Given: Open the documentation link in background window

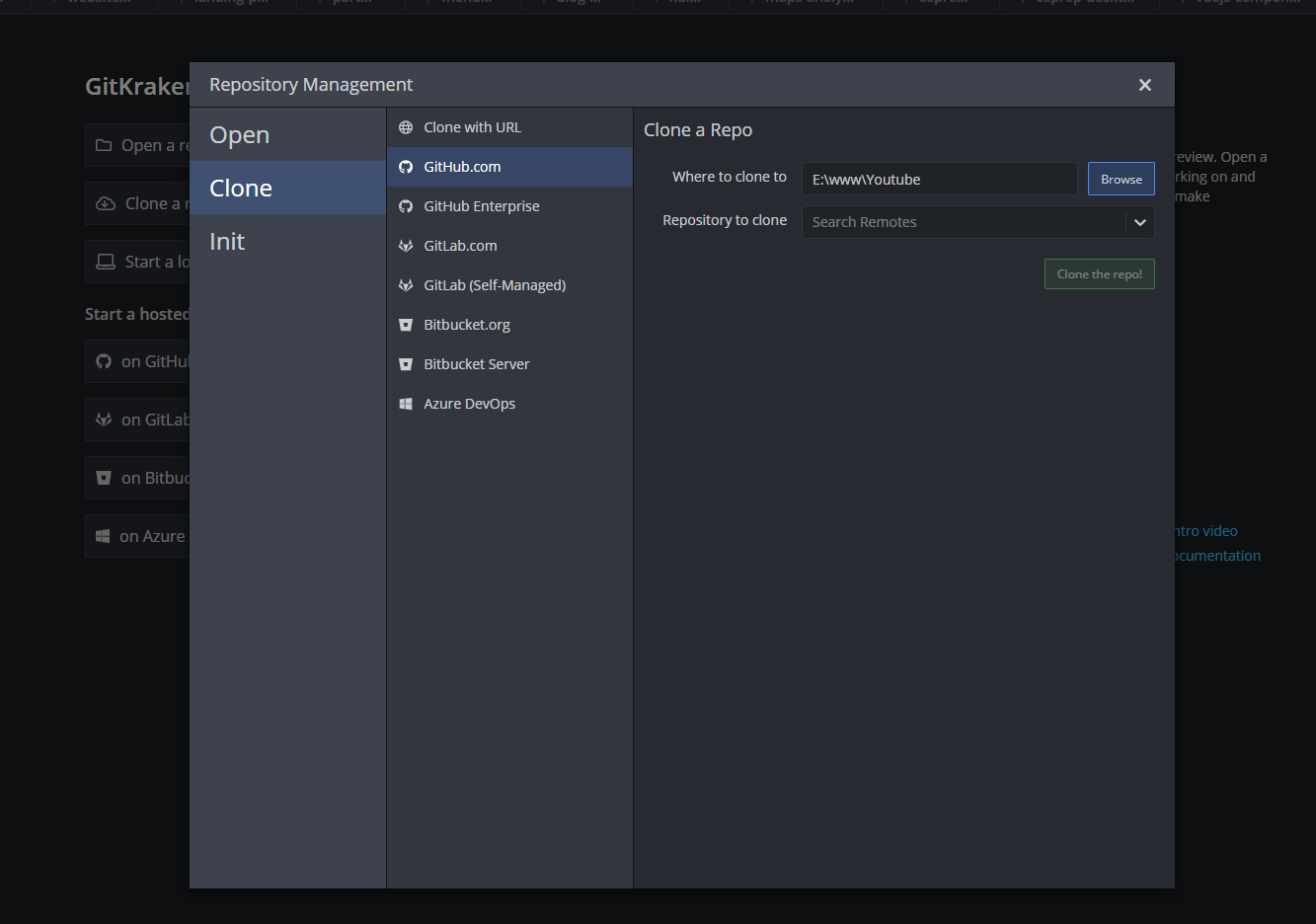Looking at the screenshot, I should point(1218,556).
